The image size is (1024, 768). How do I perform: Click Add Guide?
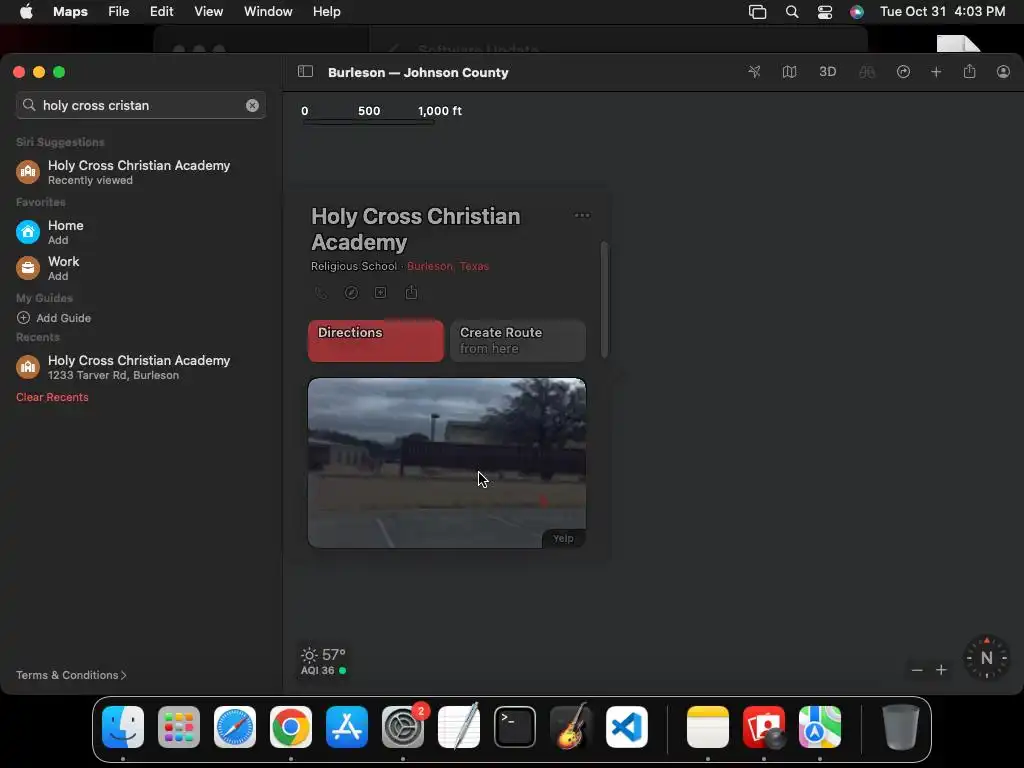[x=54, y=318]
